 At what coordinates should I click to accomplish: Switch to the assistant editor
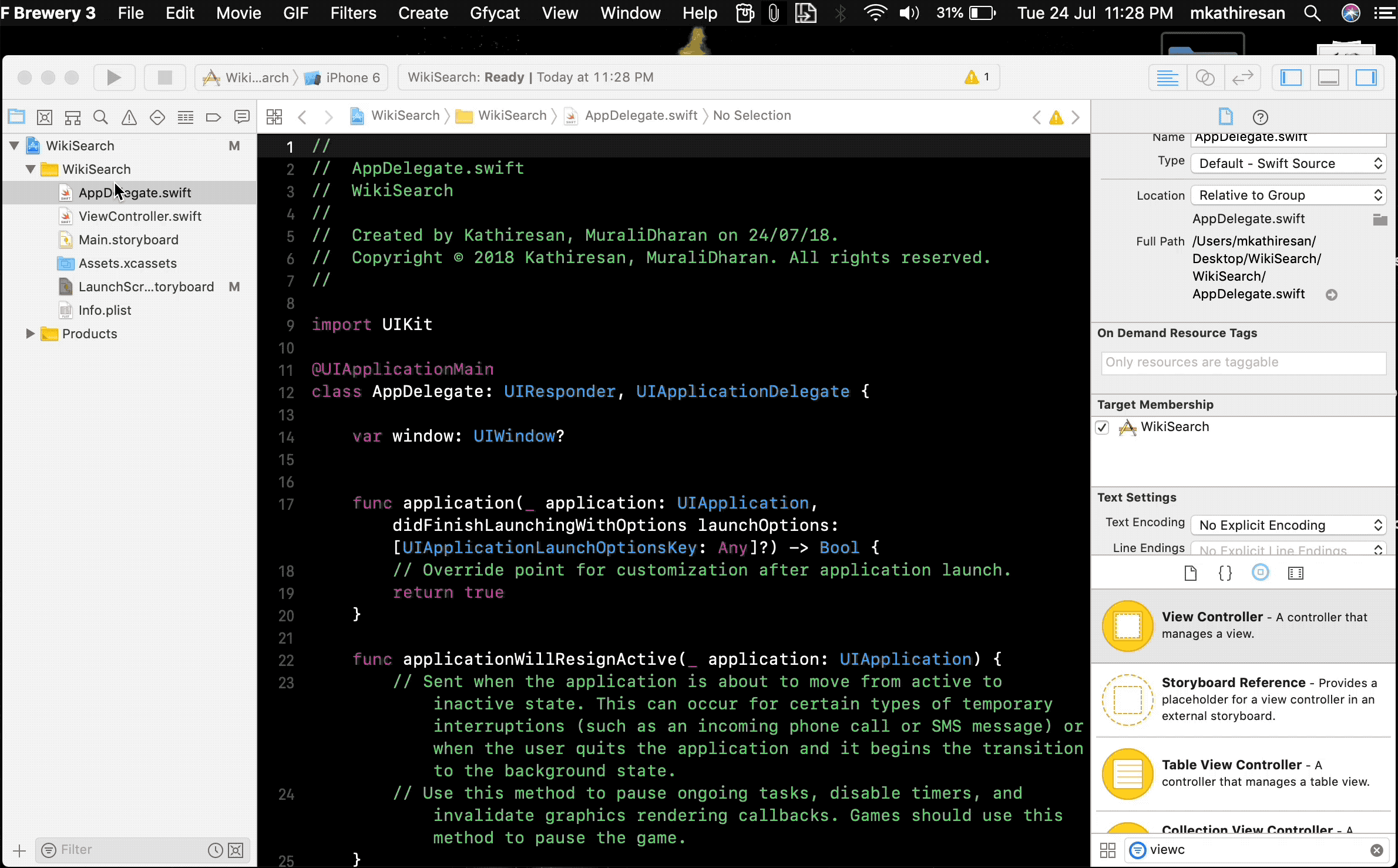pos(1205,77)
